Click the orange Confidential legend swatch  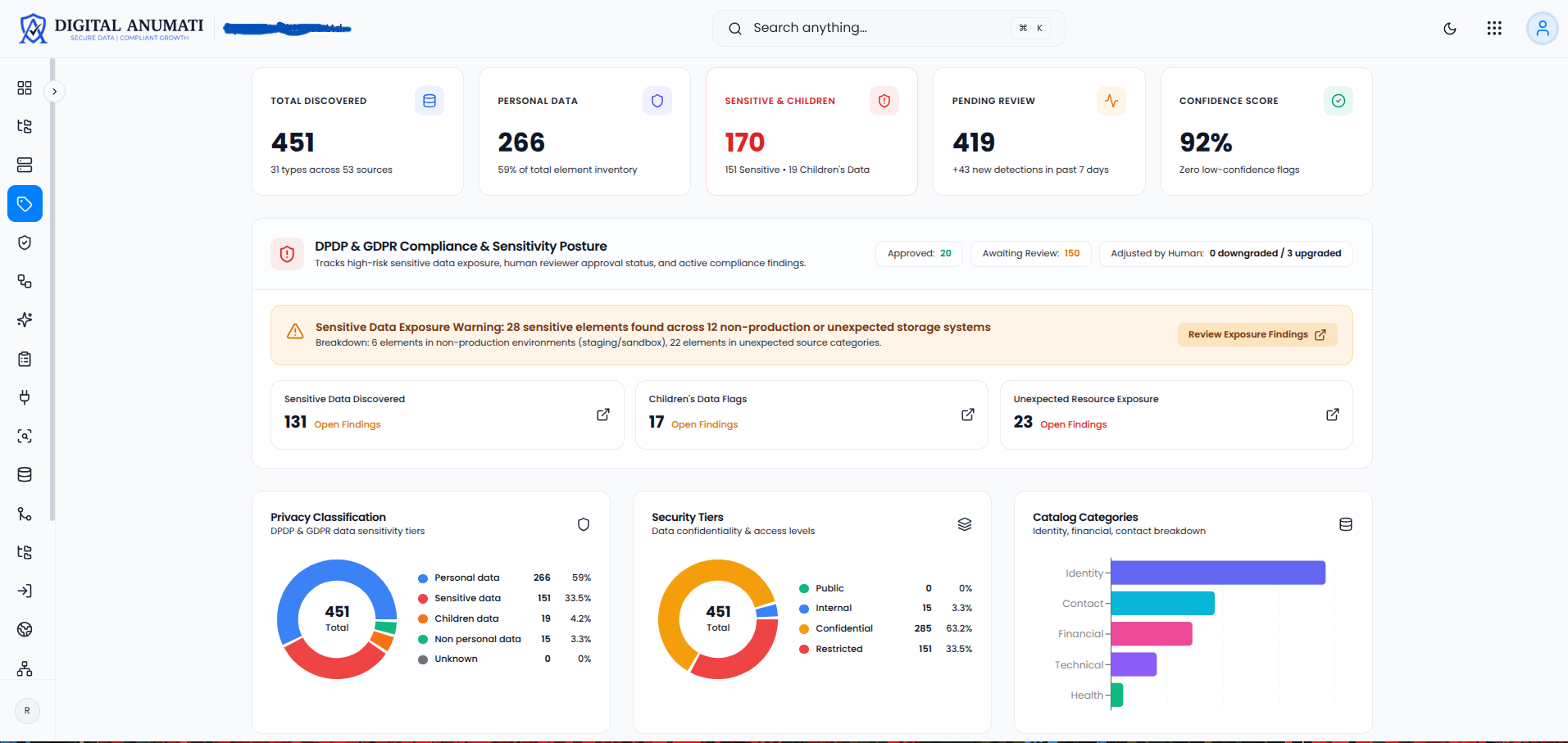click(804, 629)
